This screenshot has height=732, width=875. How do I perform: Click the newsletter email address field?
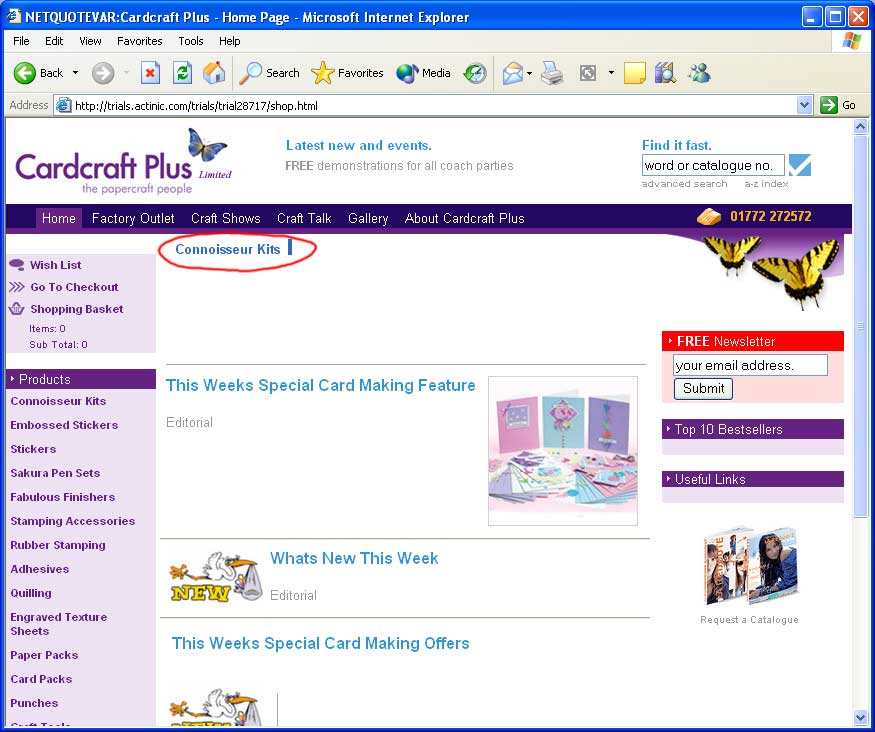coord(750,365)
